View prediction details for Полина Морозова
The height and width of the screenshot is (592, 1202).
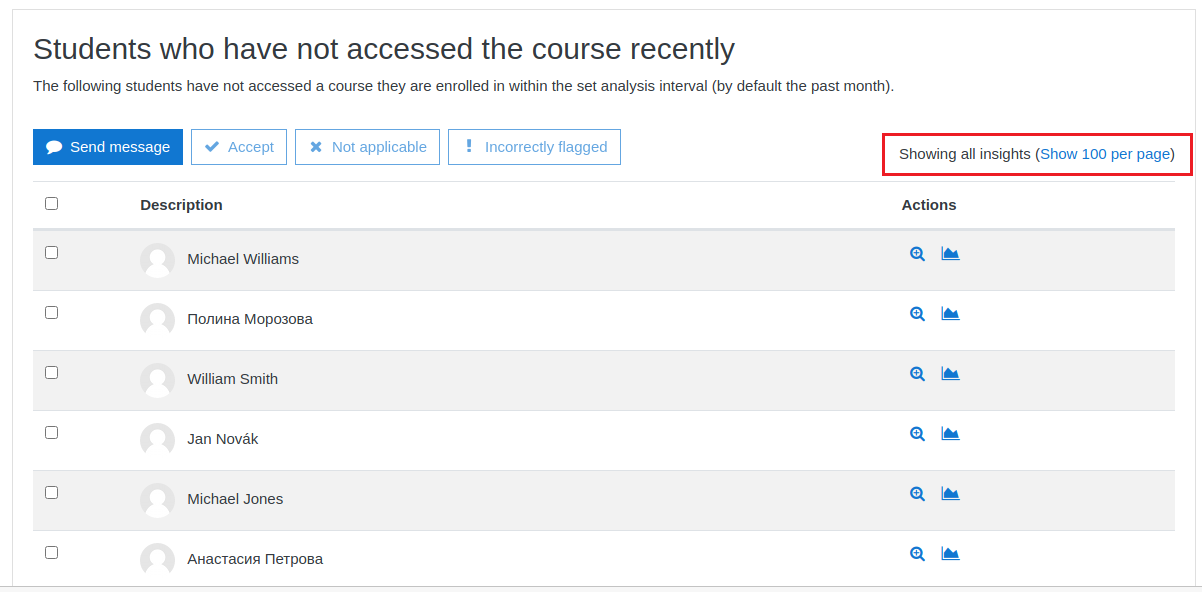(917, 314)
